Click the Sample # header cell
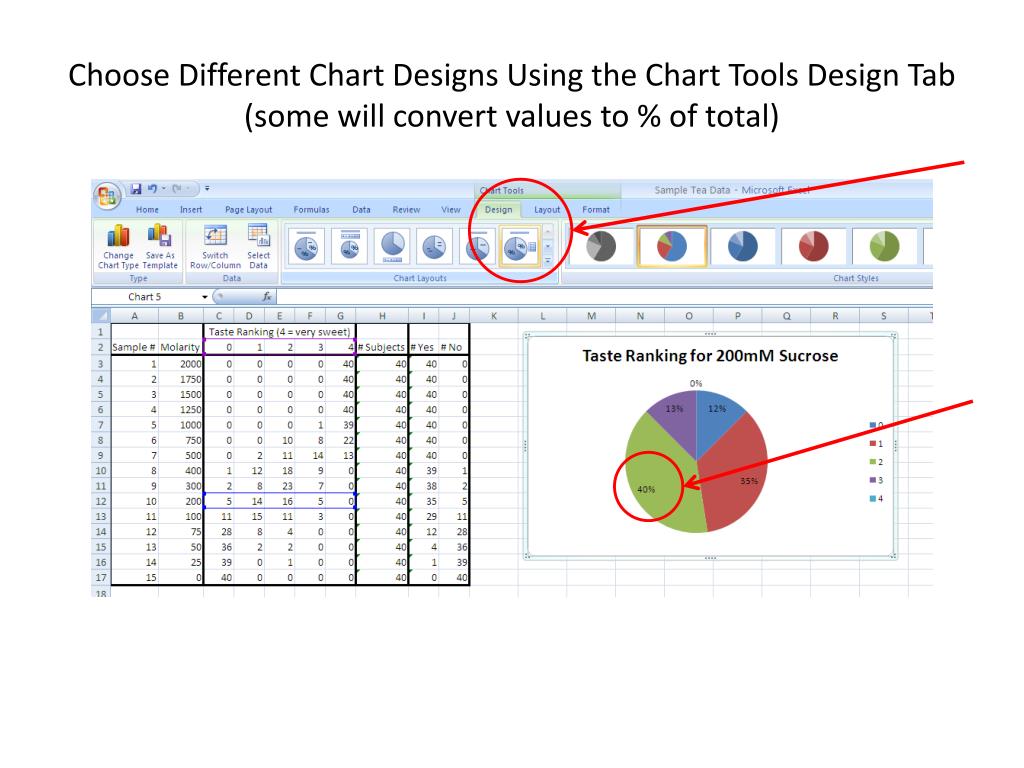1024x768 pixels. 135,347
